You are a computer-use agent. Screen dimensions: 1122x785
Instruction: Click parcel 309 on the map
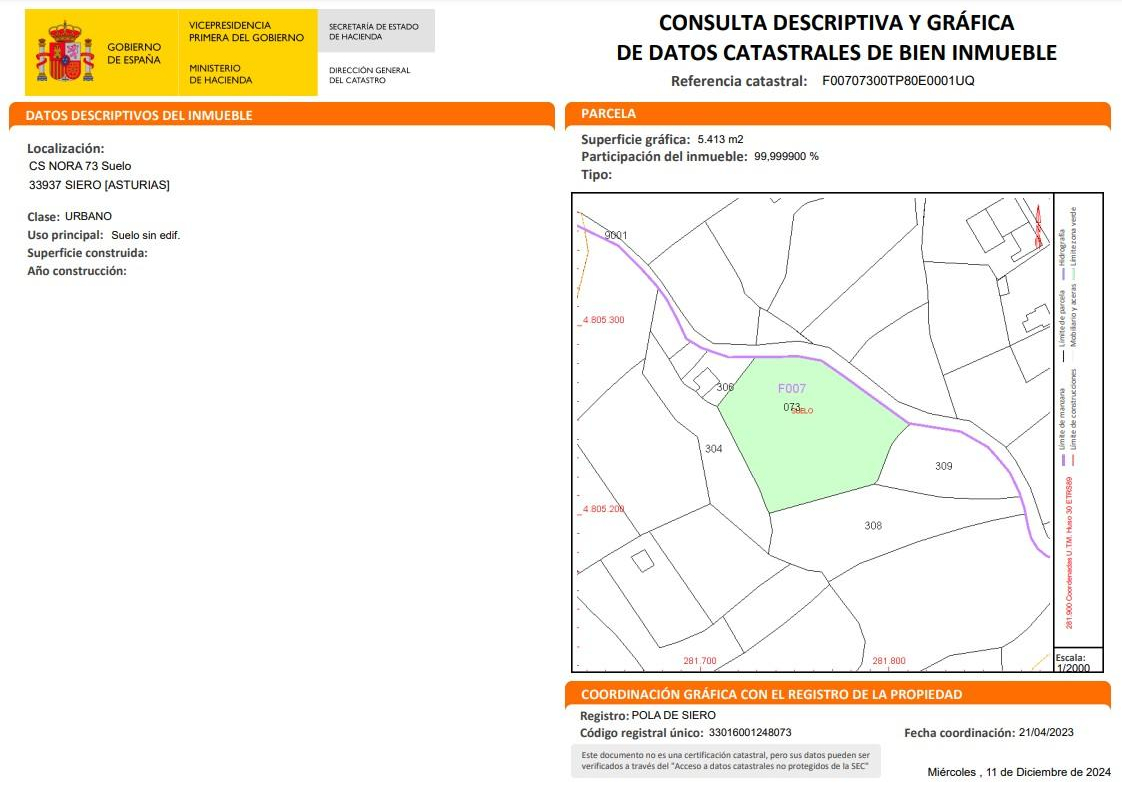tap(943, 466)
